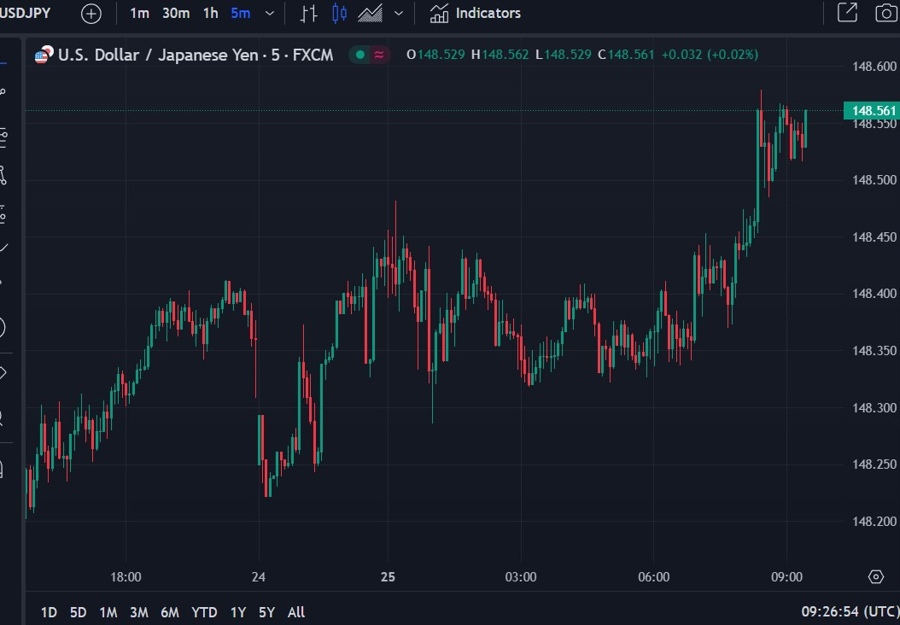Switch to the 1h interval
The width and height of the screenshot is (900, 625).
[211, 13]
